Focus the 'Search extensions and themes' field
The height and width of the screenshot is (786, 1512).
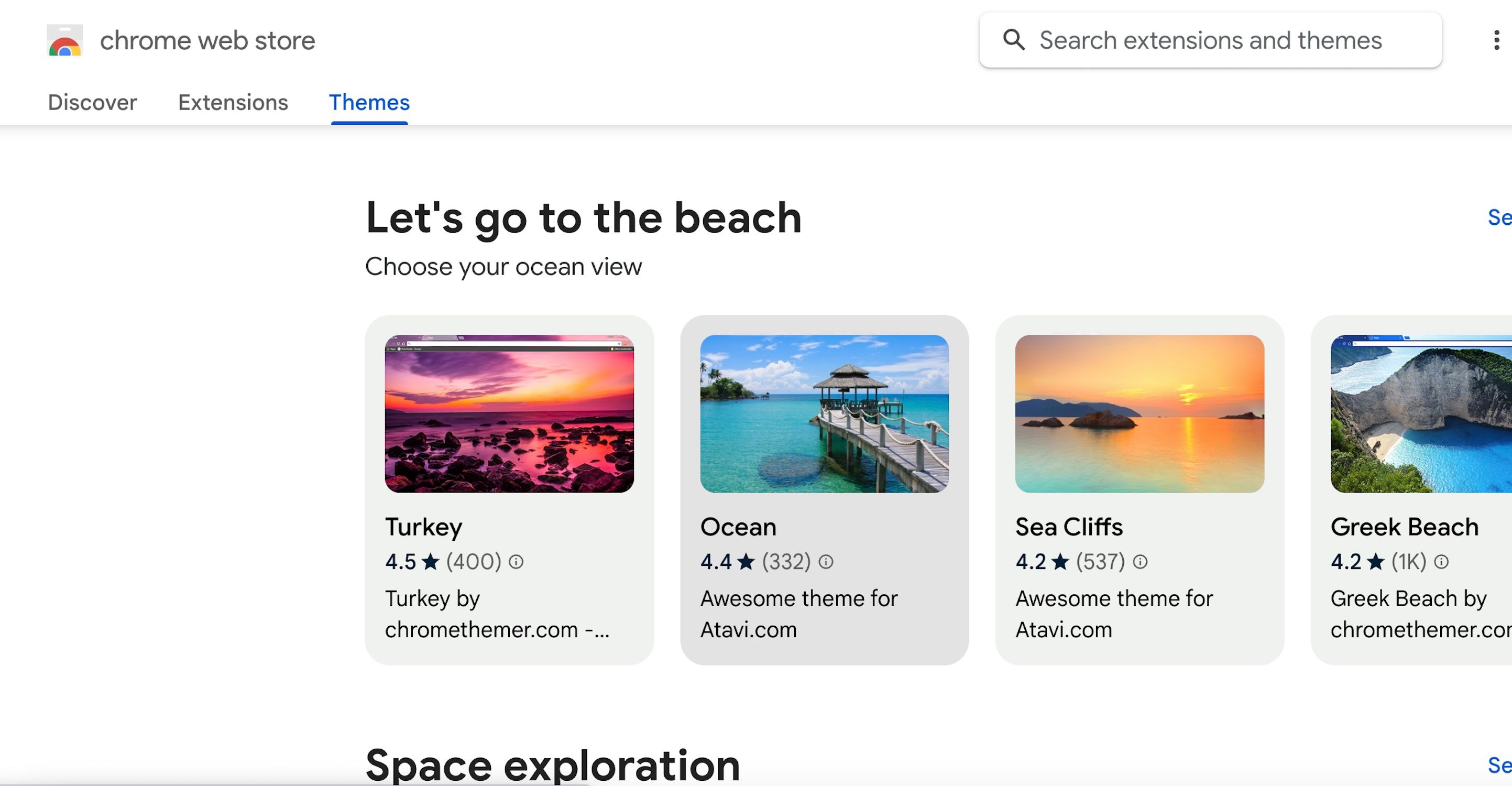[x=1210, y=40]
